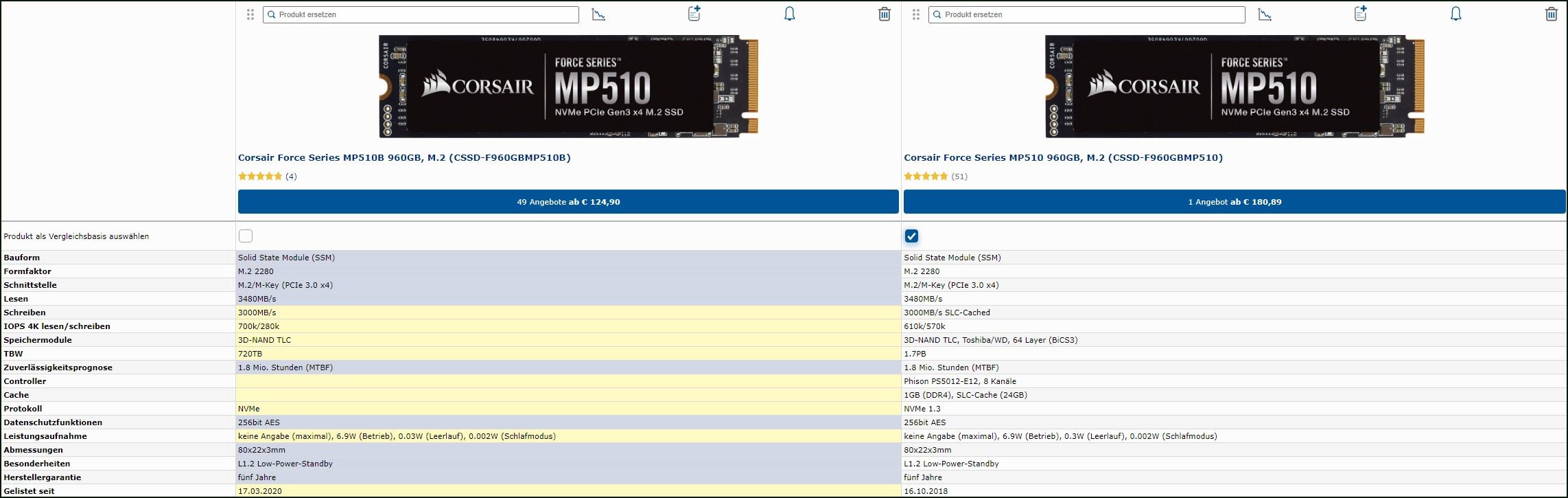The height and width of the screenshot is (498, 1568).
Task: Click '3000MB/s SLC-Cached' value
Action: (947, 313)
